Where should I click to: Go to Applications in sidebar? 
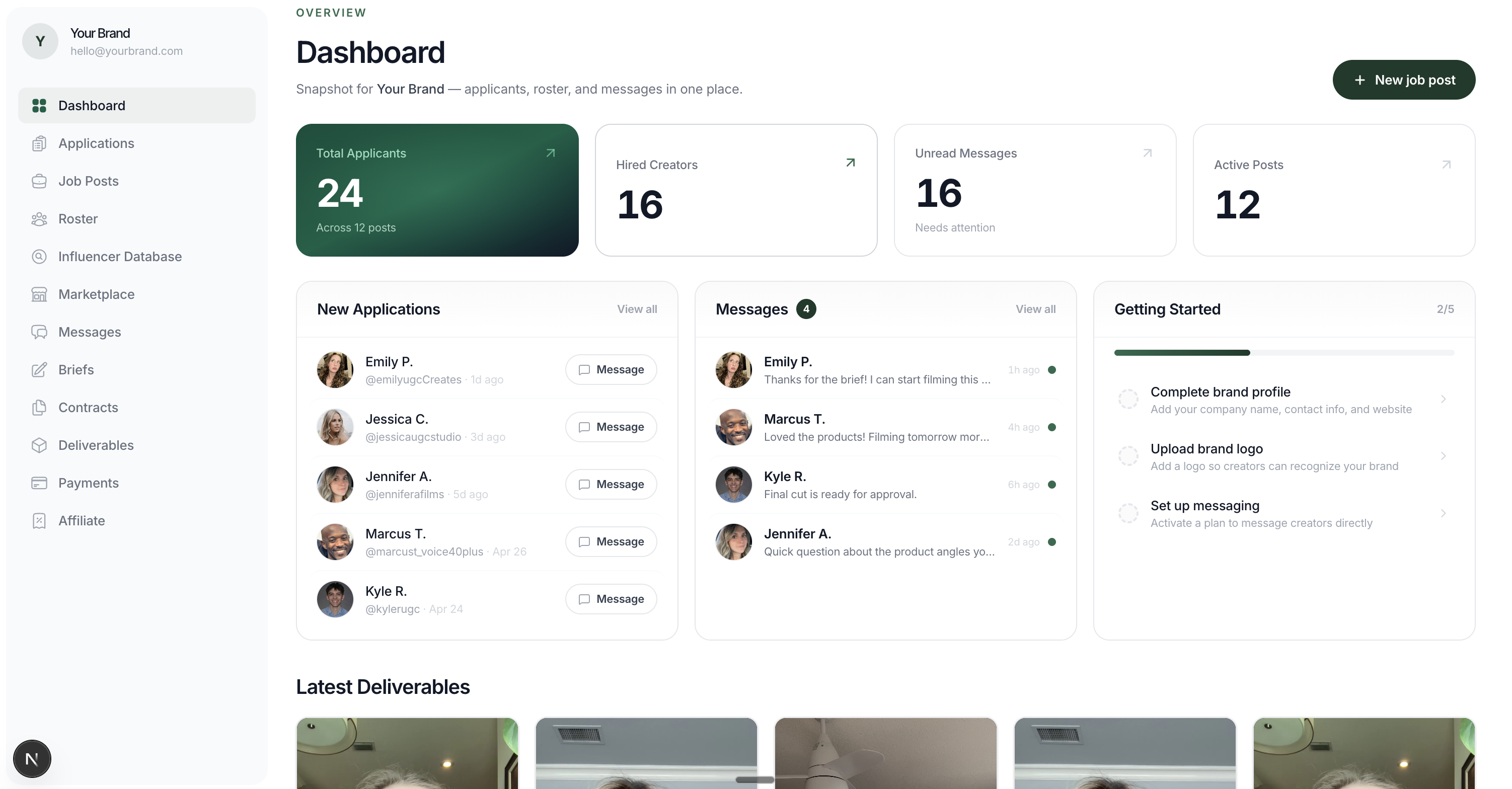[x=137, y=143]
